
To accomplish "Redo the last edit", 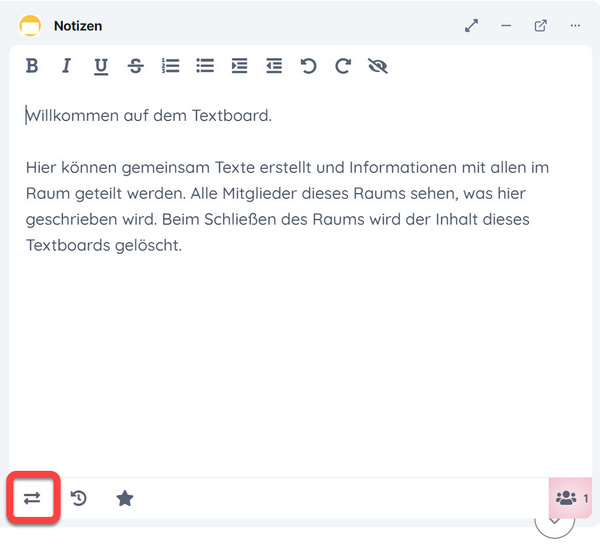I will [343, 66].
